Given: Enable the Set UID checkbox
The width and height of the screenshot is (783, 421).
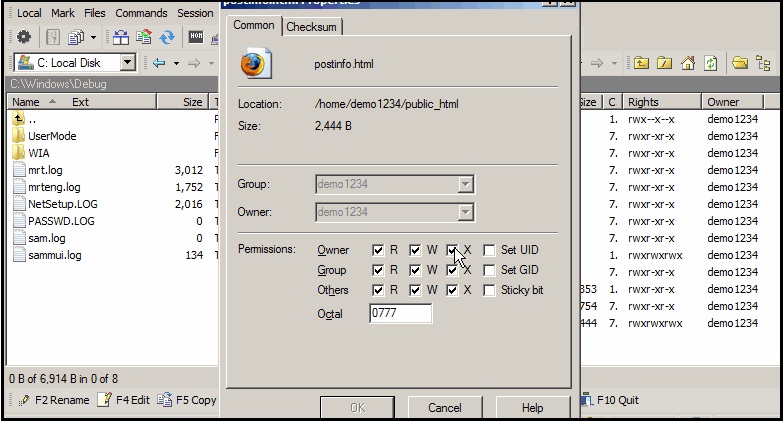Looking at the screenshot, I should click(489, 250).
